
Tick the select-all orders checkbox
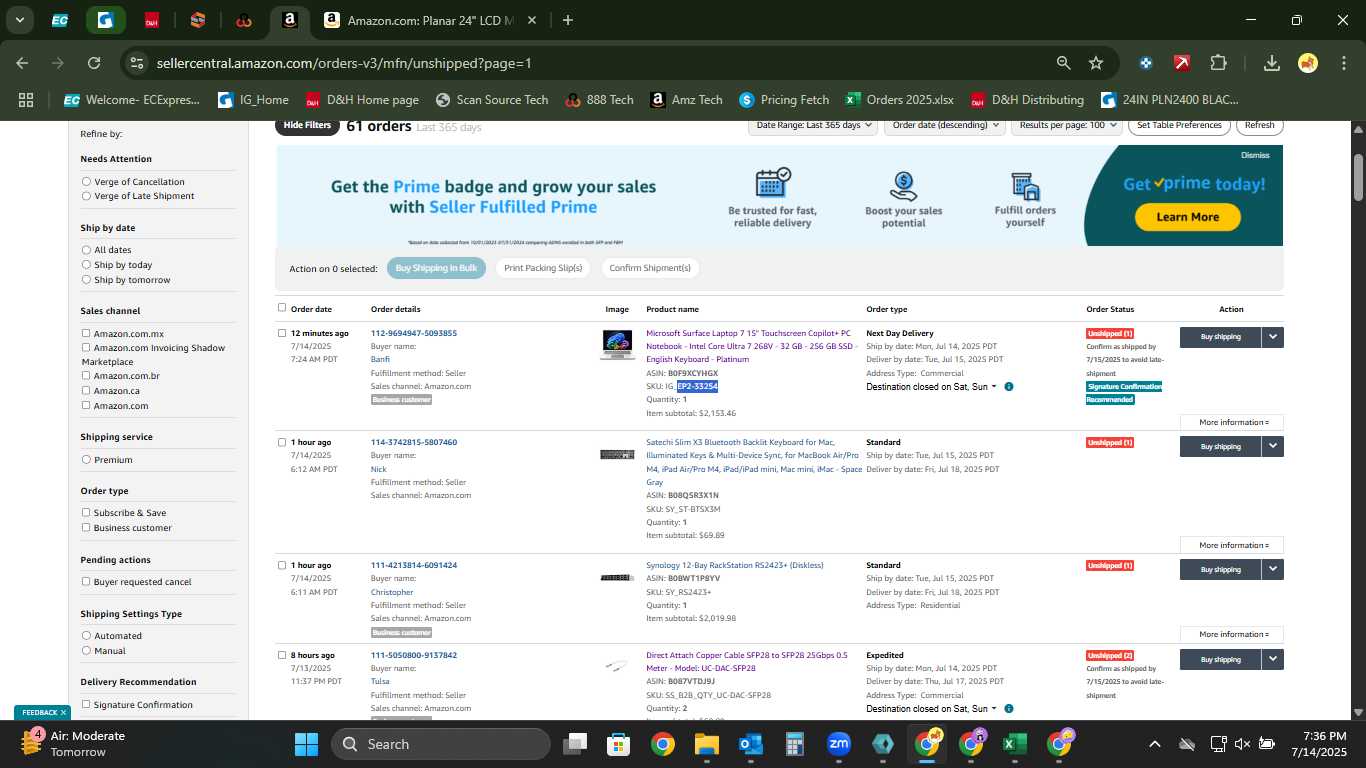point(282,308)
